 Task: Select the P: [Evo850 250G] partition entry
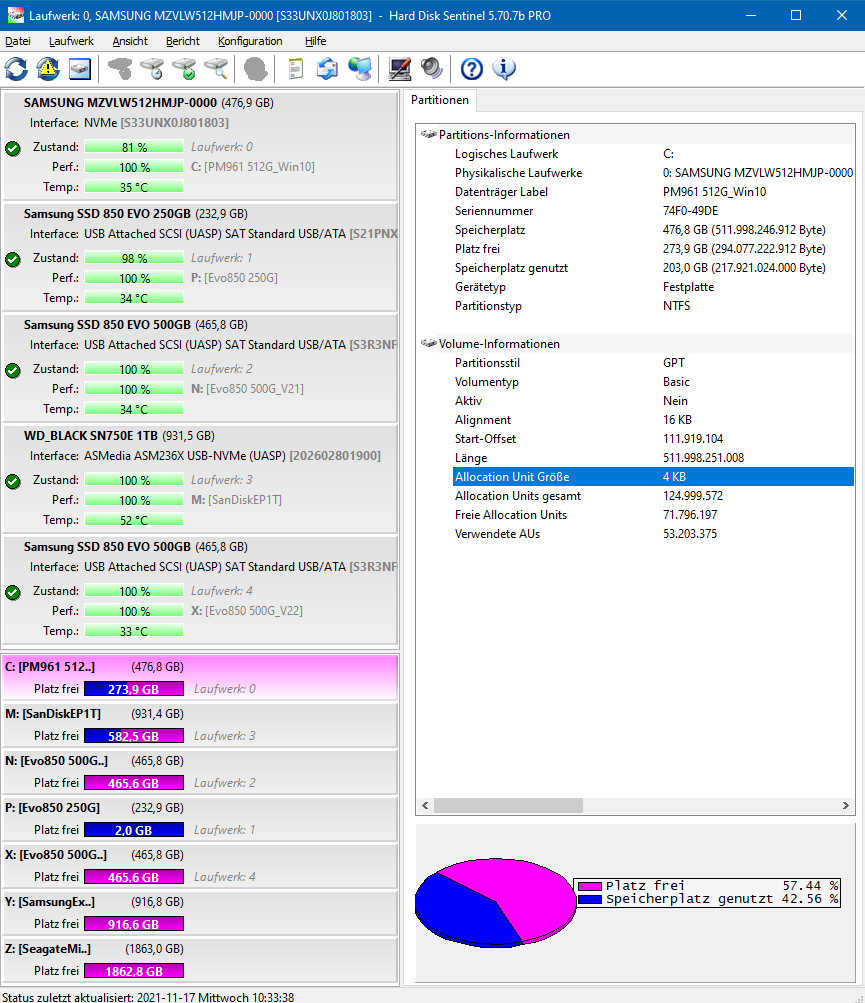tap(200, 818)
